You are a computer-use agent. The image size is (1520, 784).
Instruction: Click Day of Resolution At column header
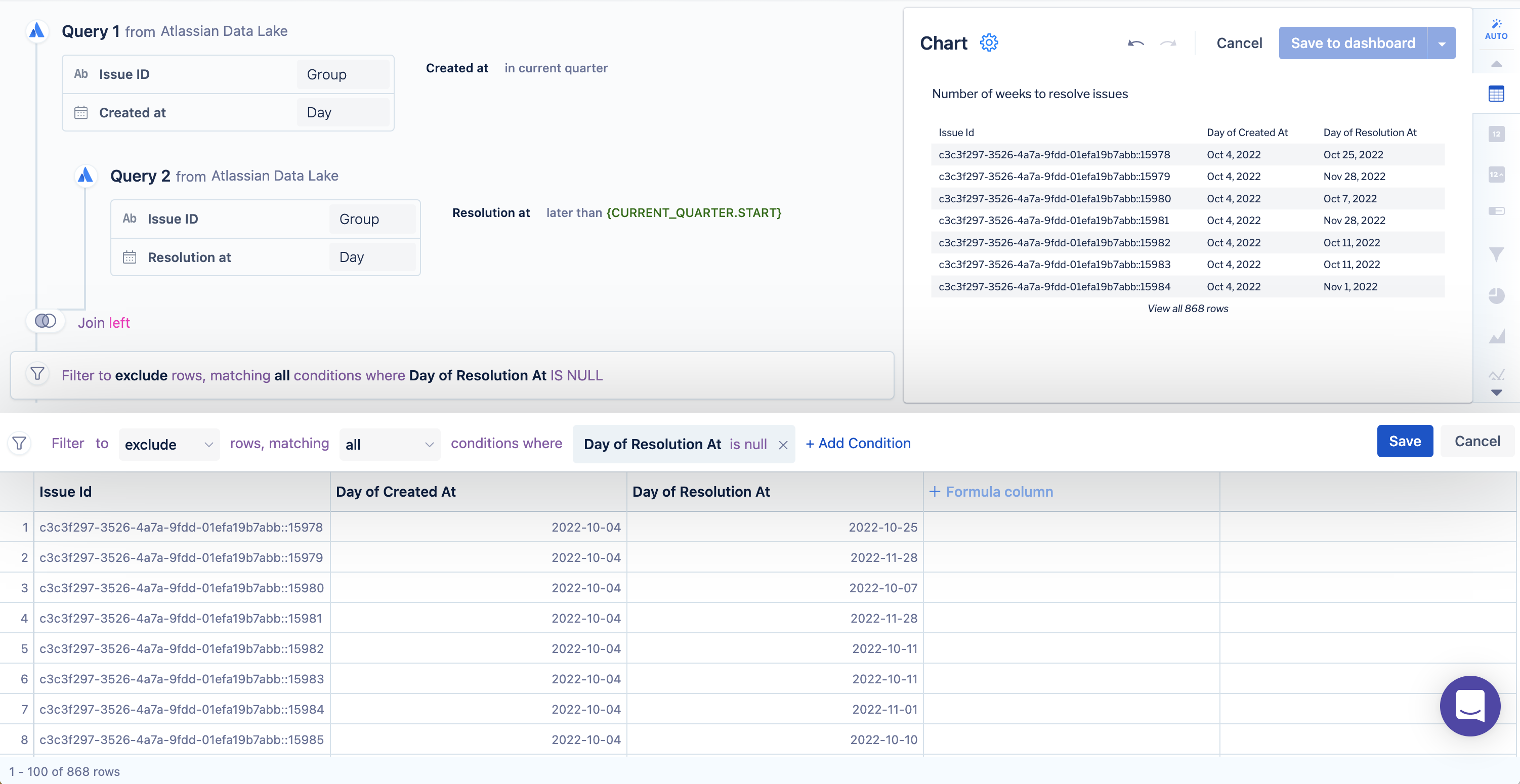tap(701, 492)
